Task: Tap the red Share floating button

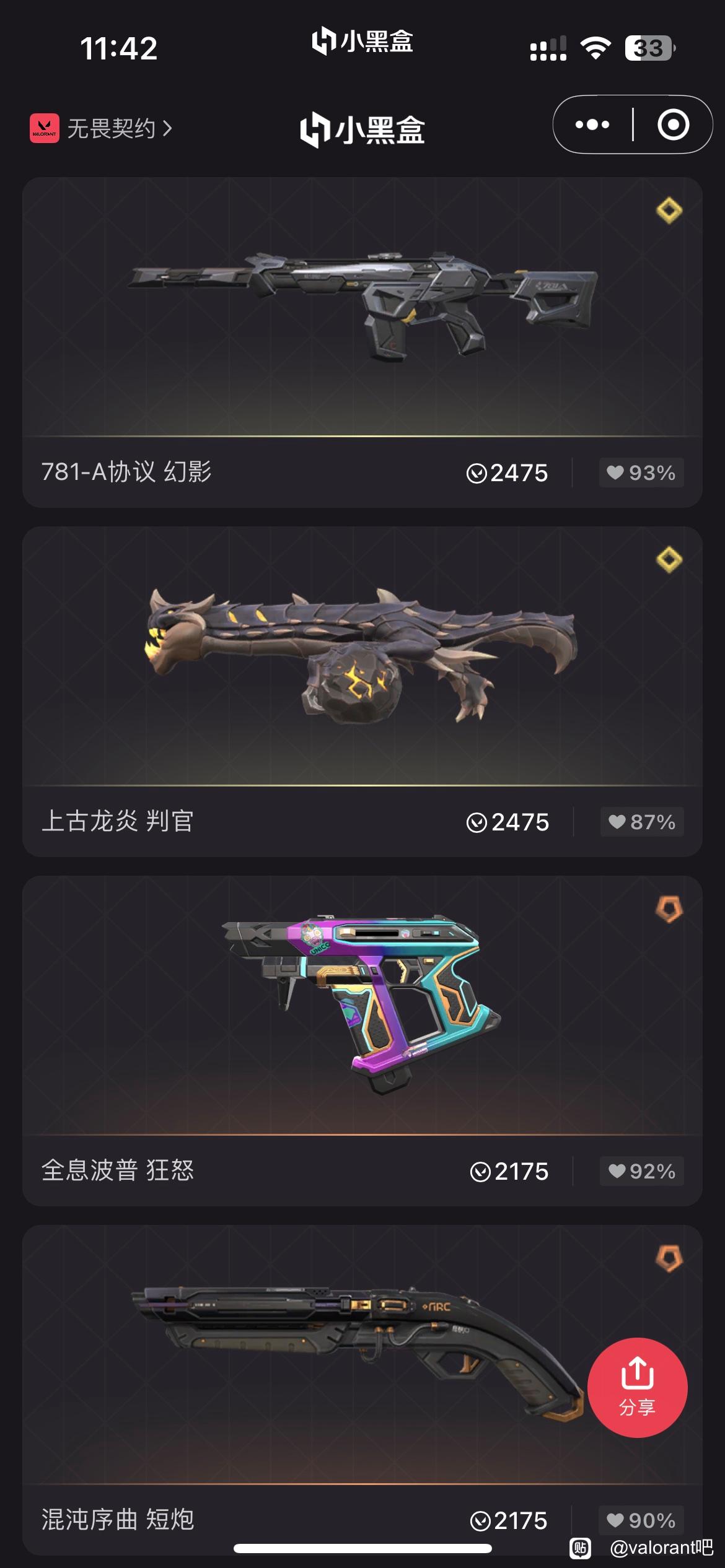Action: tap(637, 1387)
